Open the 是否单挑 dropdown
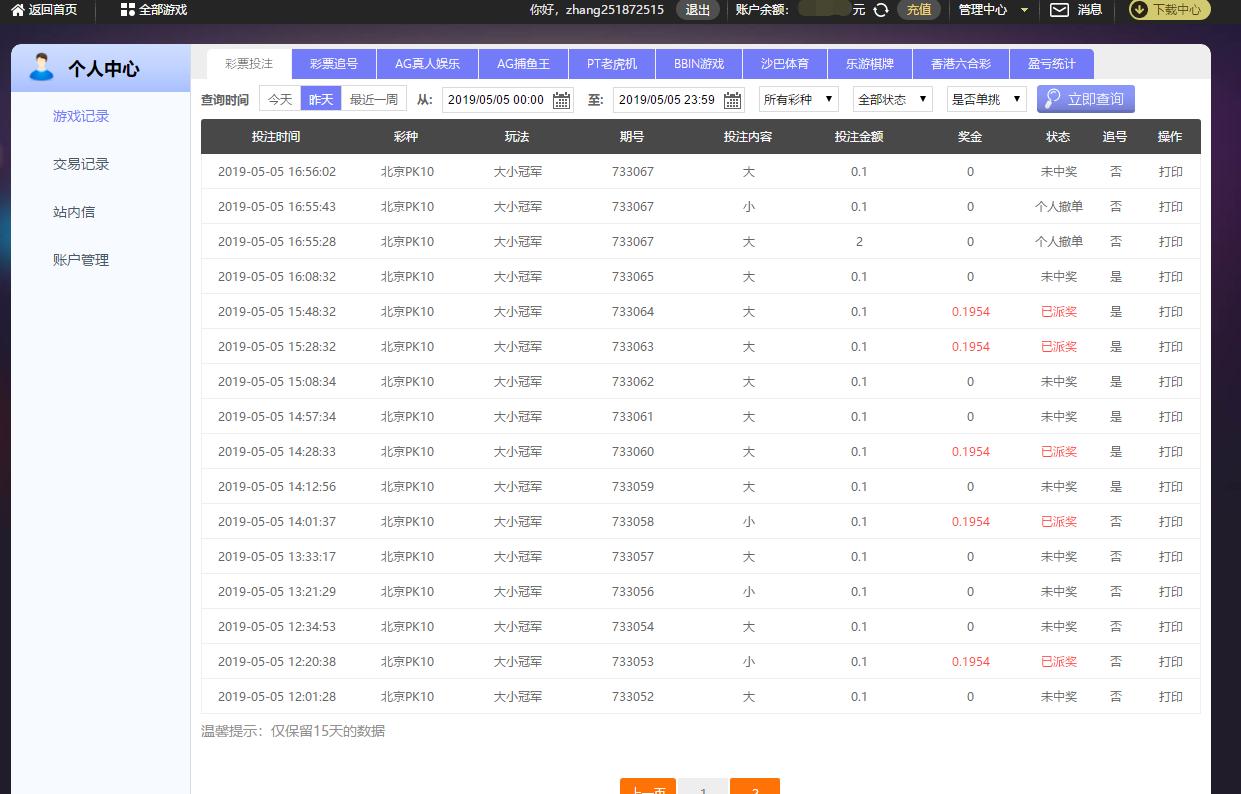The height and width of the screenshot is (794, 1241). [x=986, y=99]
